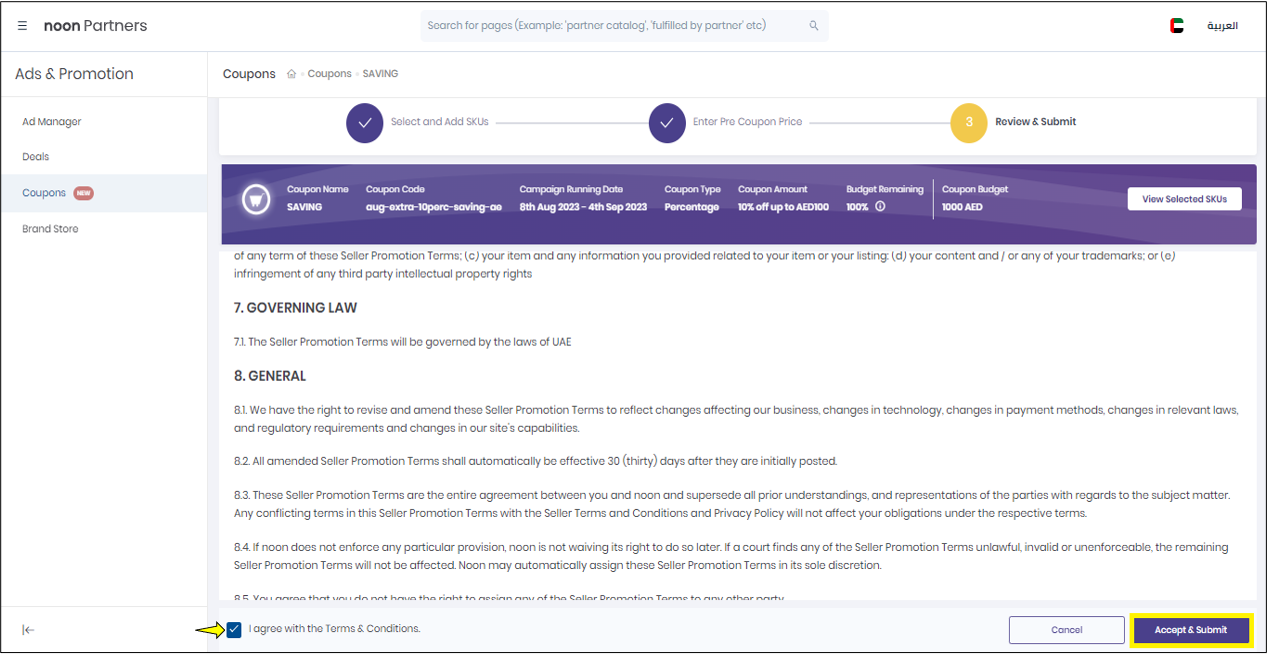Click the Cancel button
The width and height of the screenshot is (1267, 655).
click(x=1067, y=630)
